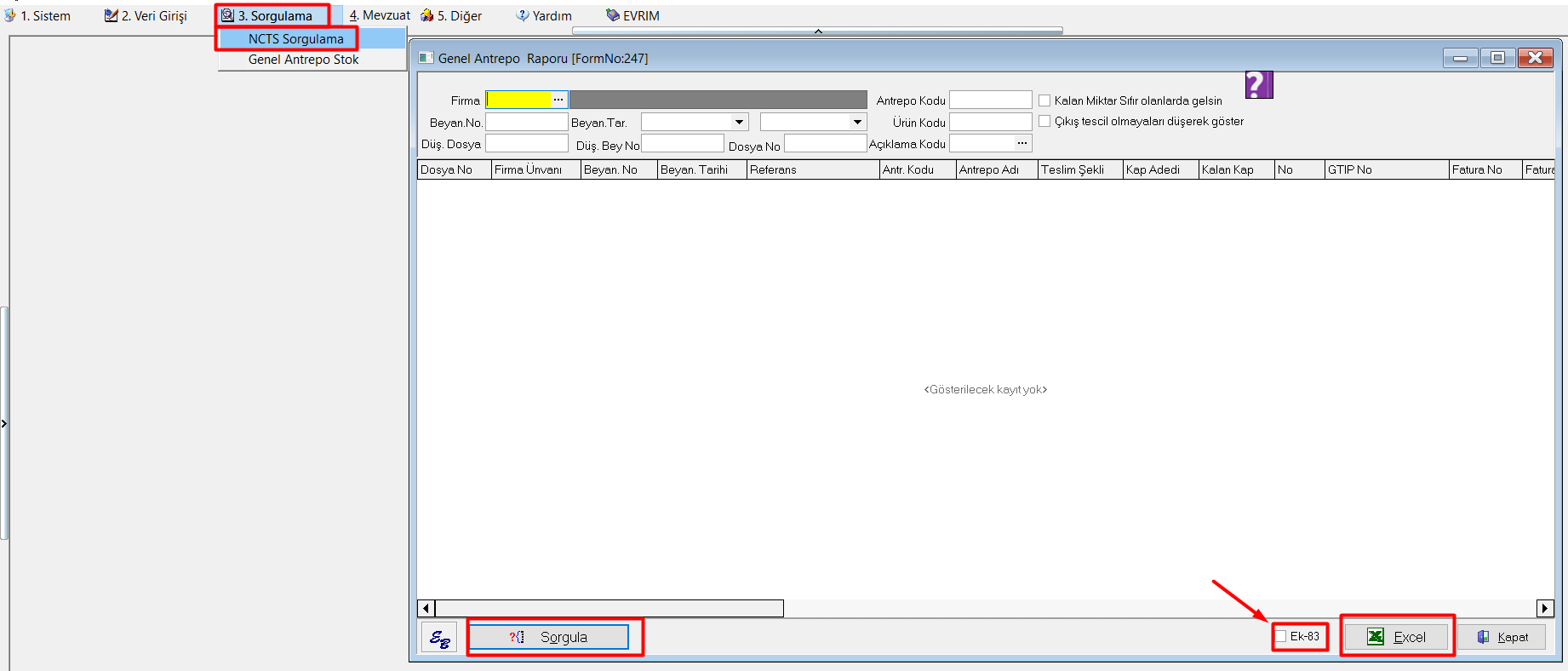
Task: Click the Antrepo Kodu input field
Action: click(x=990, y=100)
